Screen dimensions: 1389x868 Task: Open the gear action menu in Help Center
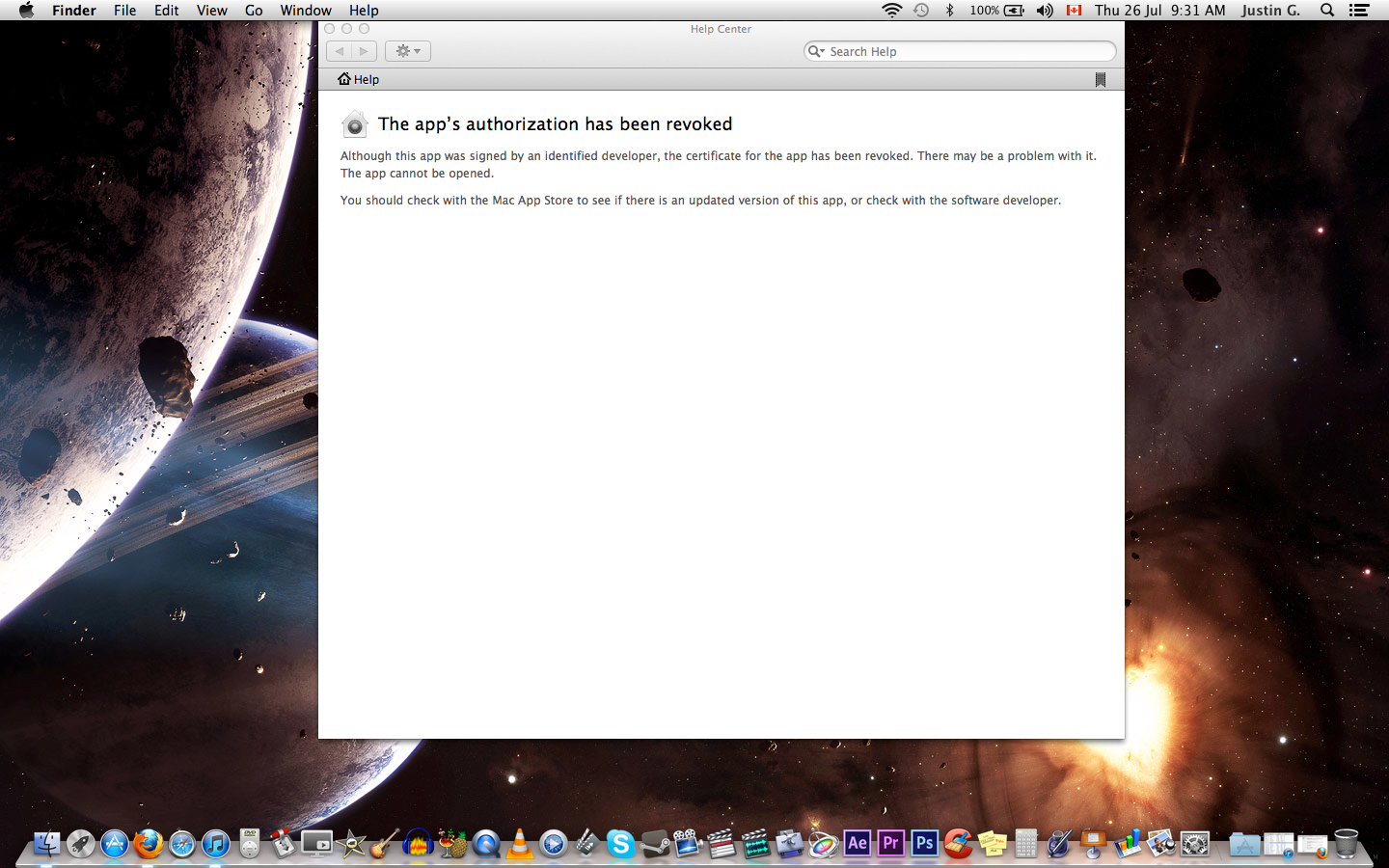tap(408, 51)
